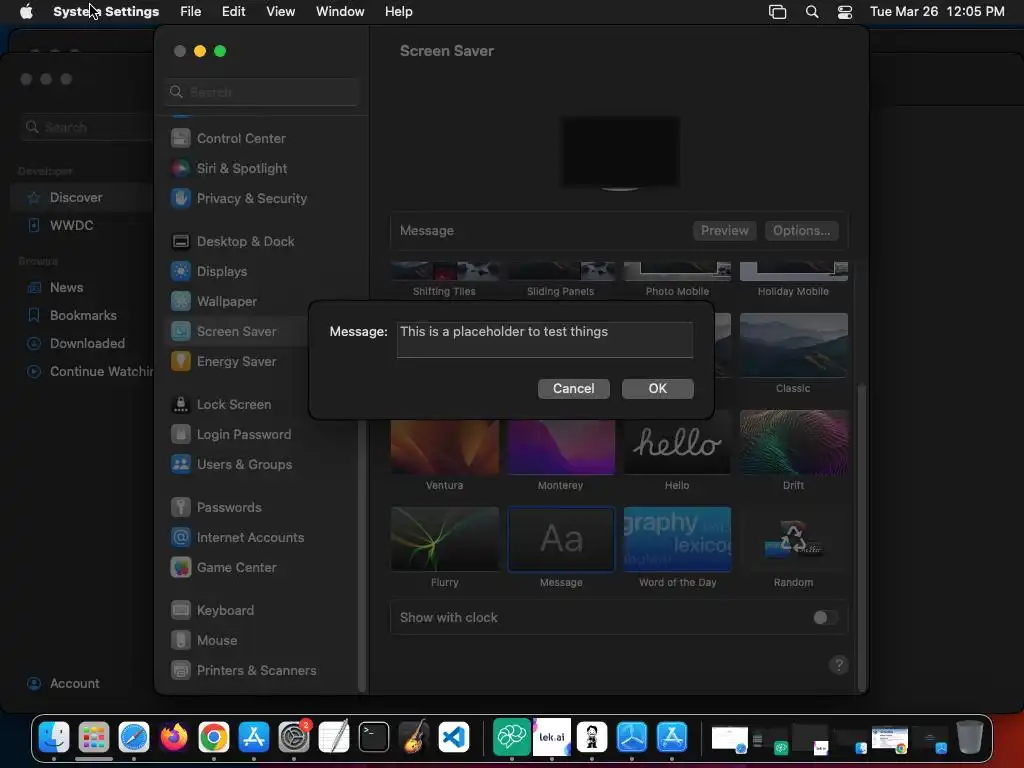Select the Classic screen saver thumbnail
The width and height of the screenshot is (1024, 768).
tap(793, 345)
